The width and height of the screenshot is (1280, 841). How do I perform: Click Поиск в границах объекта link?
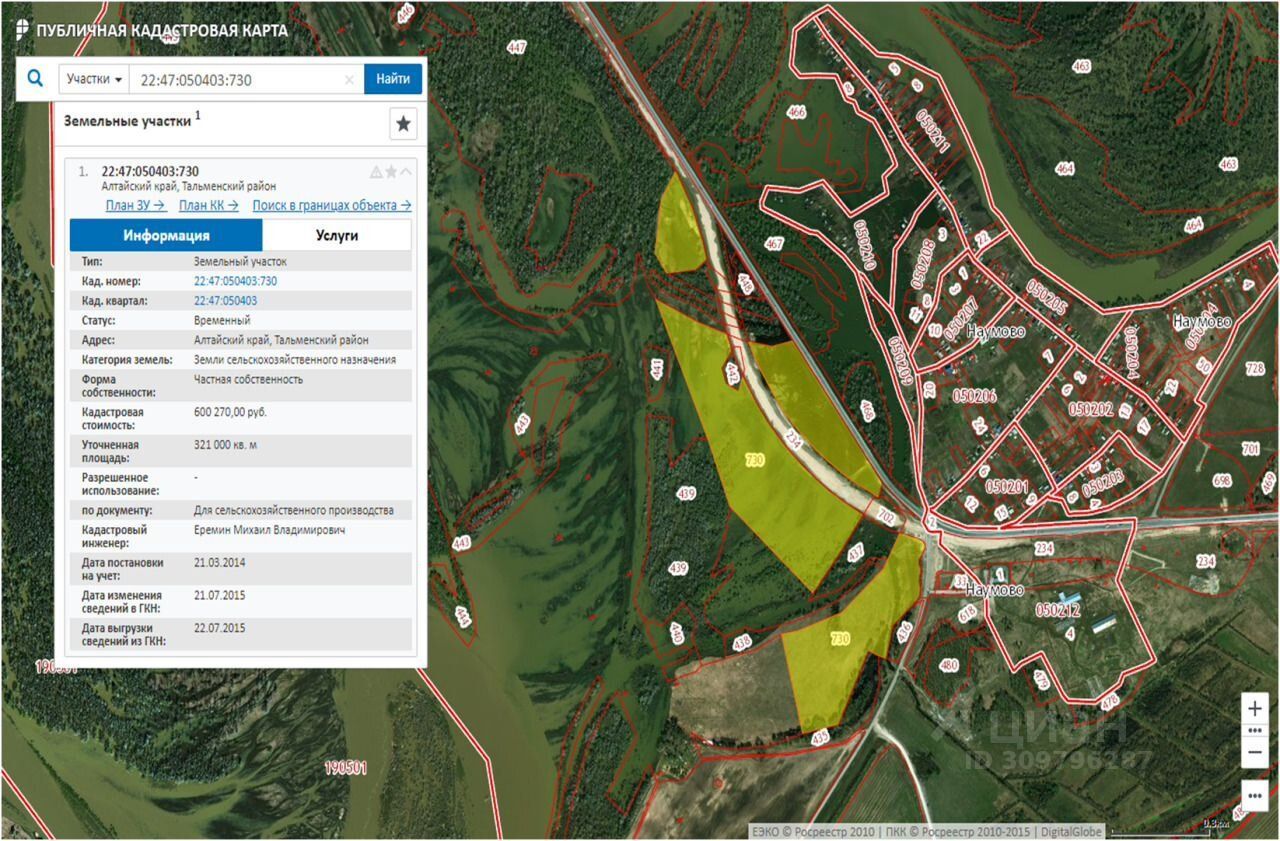click(x=332, y=205)
